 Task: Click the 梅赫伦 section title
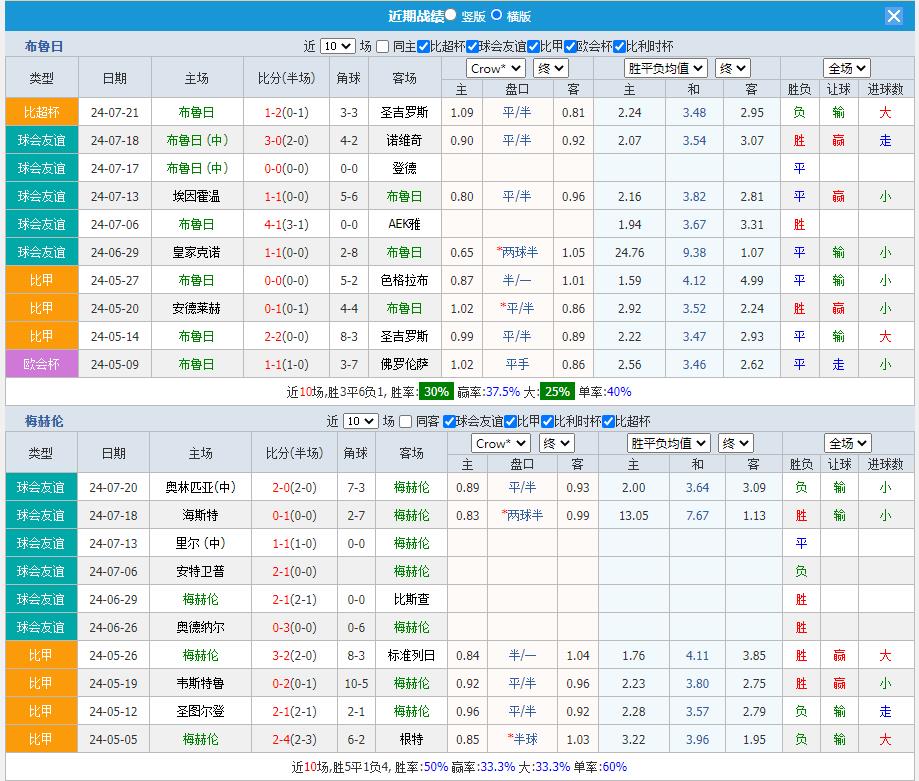(x=44, y=421)
